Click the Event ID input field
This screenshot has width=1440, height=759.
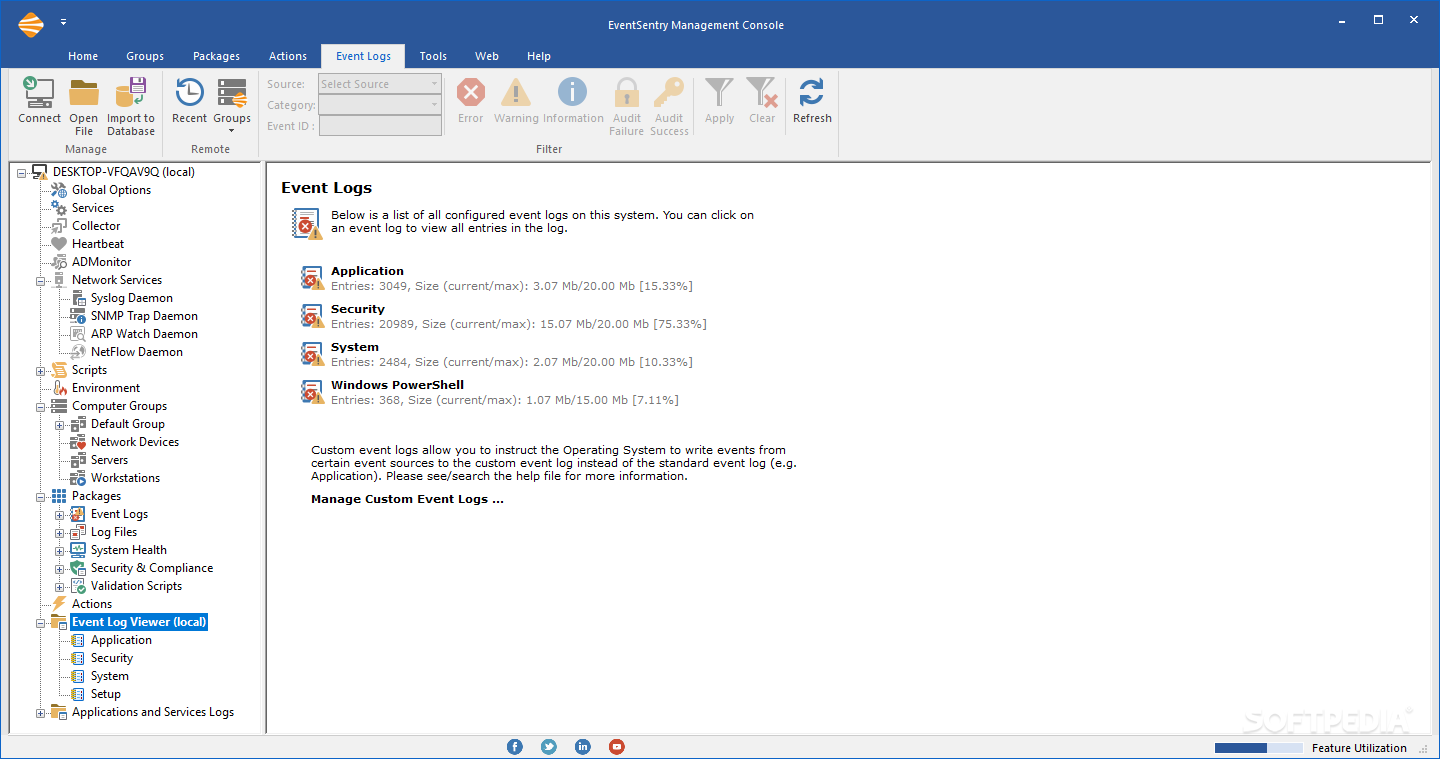click(380, 126)
